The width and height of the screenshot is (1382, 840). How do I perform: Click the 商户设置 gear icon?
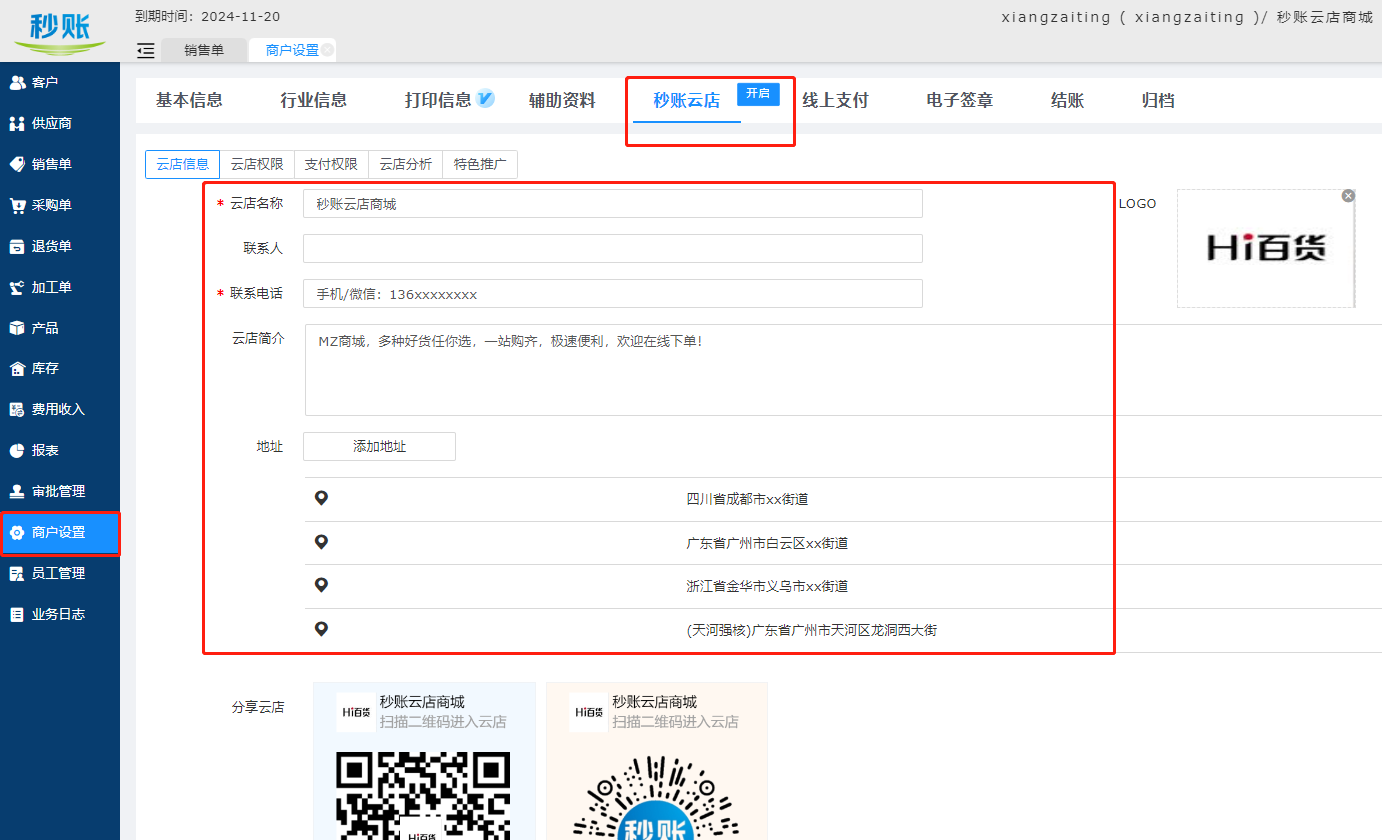click(x=17, y=533)
